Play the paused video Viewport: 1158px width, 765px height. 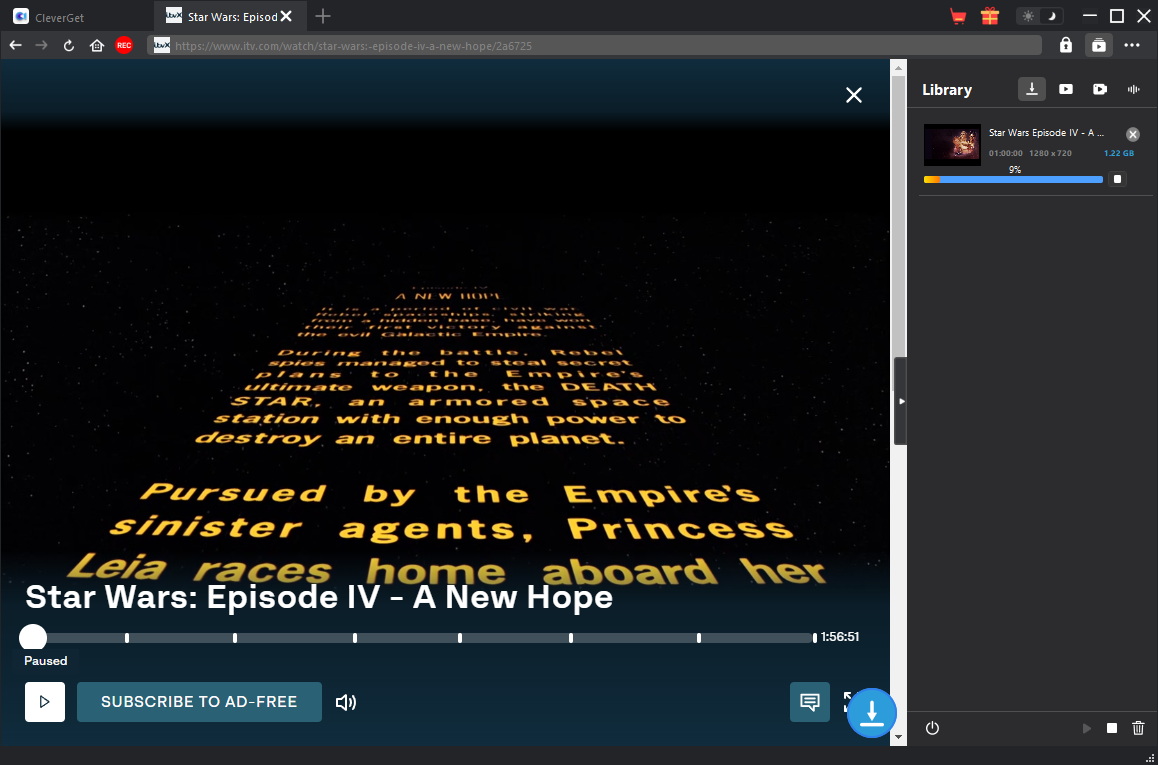coord(45,702)
